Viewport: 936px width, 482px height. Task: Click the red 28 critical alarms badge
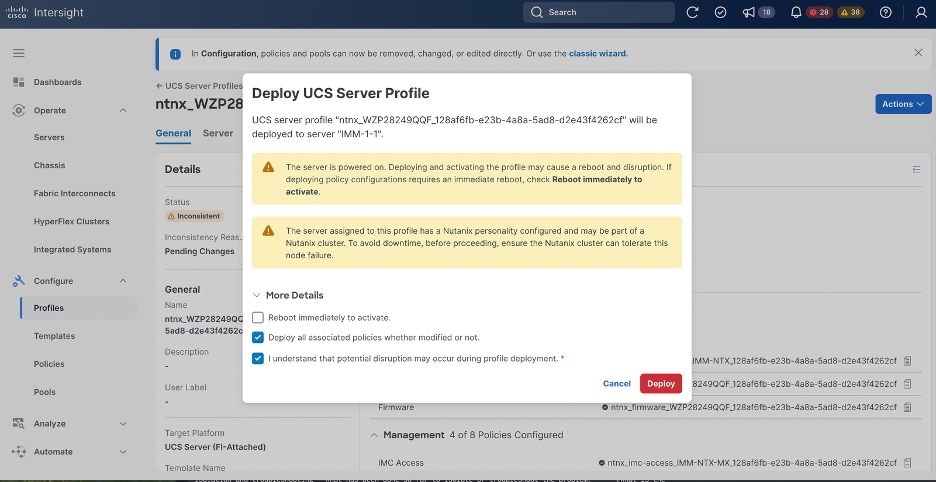(820, 12)
